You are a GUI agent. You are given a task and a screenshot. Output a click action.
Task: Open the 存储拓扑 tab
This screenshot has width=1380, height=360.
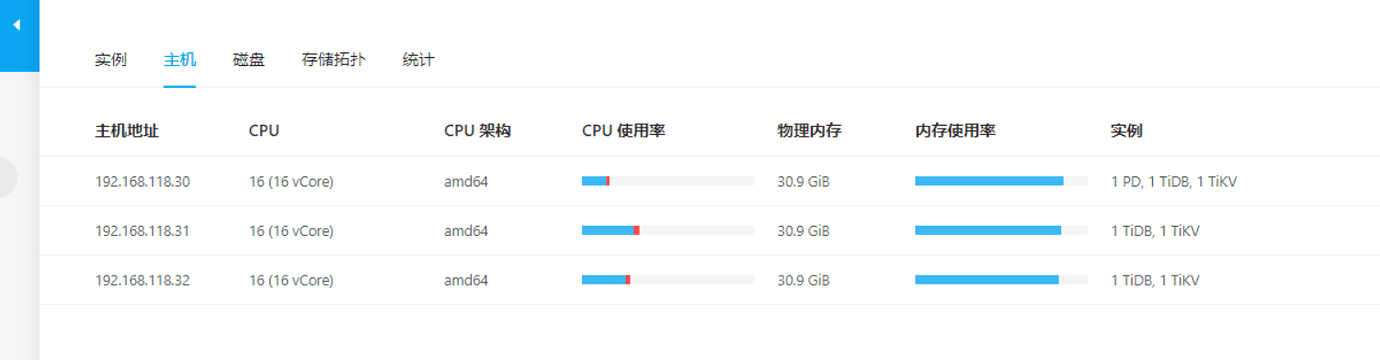[x=334, y=60]
